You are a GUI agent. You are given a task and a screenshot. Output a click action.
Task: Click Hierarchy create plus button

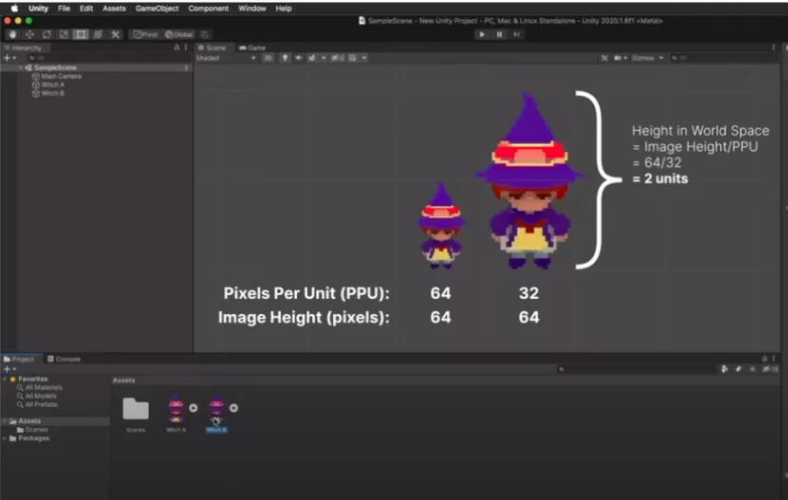(10, 58)
